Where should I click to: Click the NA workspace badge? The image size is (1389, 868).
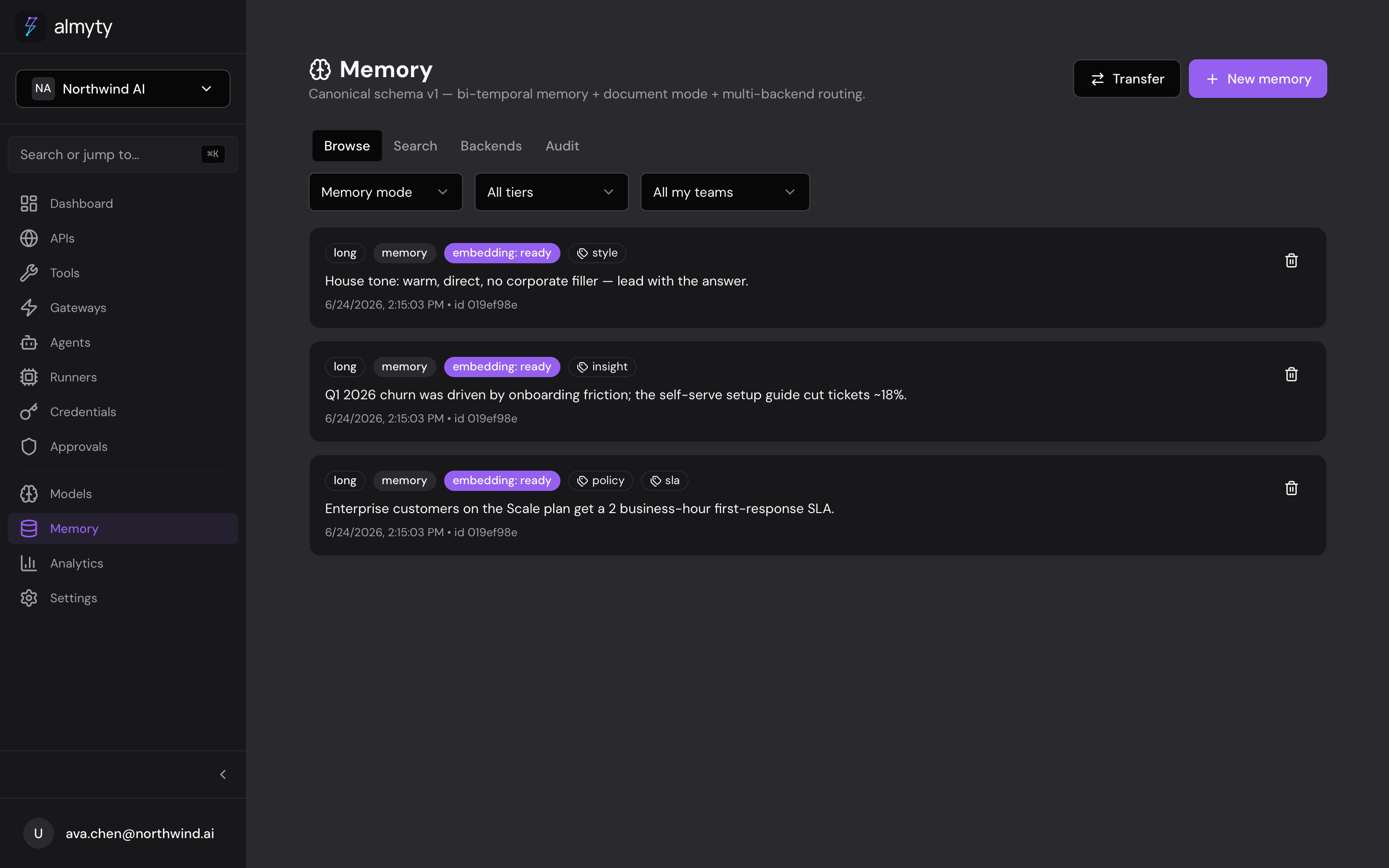click(43, 88)
